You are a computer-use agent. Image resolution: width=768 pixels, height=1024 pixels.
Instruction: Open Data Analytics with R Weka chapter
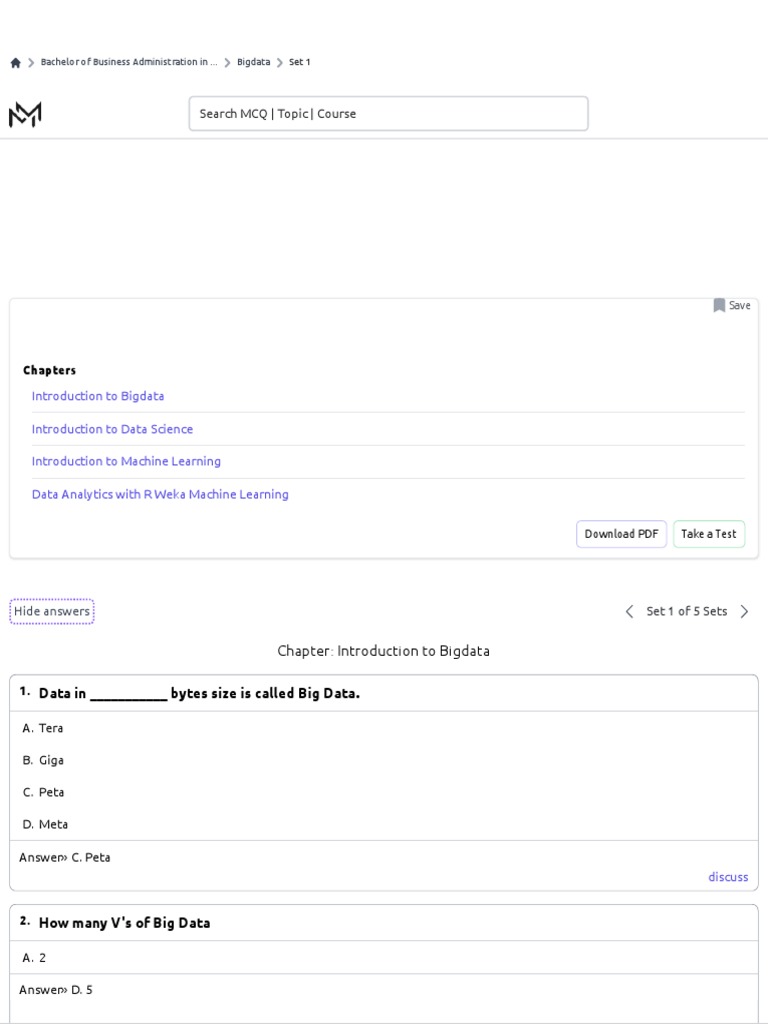[160, 494]
